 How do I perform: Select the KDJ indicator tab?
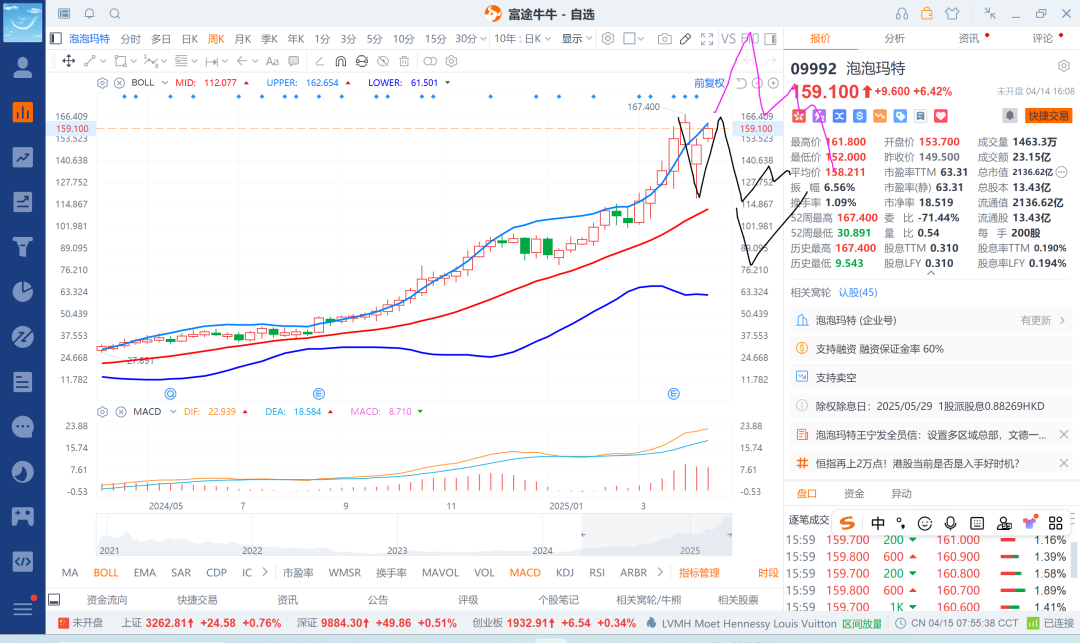tap(565, 572)
